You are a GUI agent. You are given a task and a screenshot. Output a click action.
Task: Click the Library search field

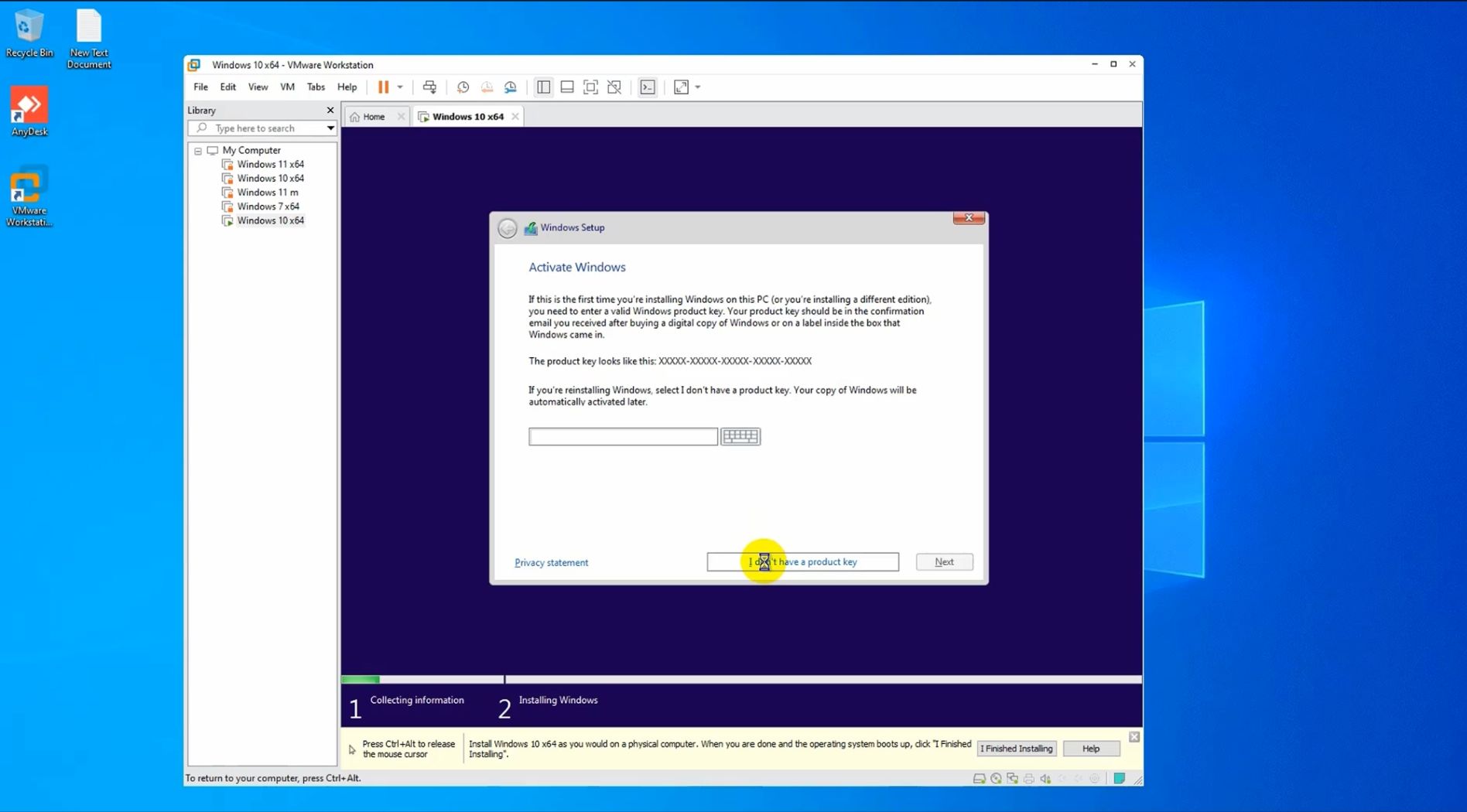click(260, 128)
